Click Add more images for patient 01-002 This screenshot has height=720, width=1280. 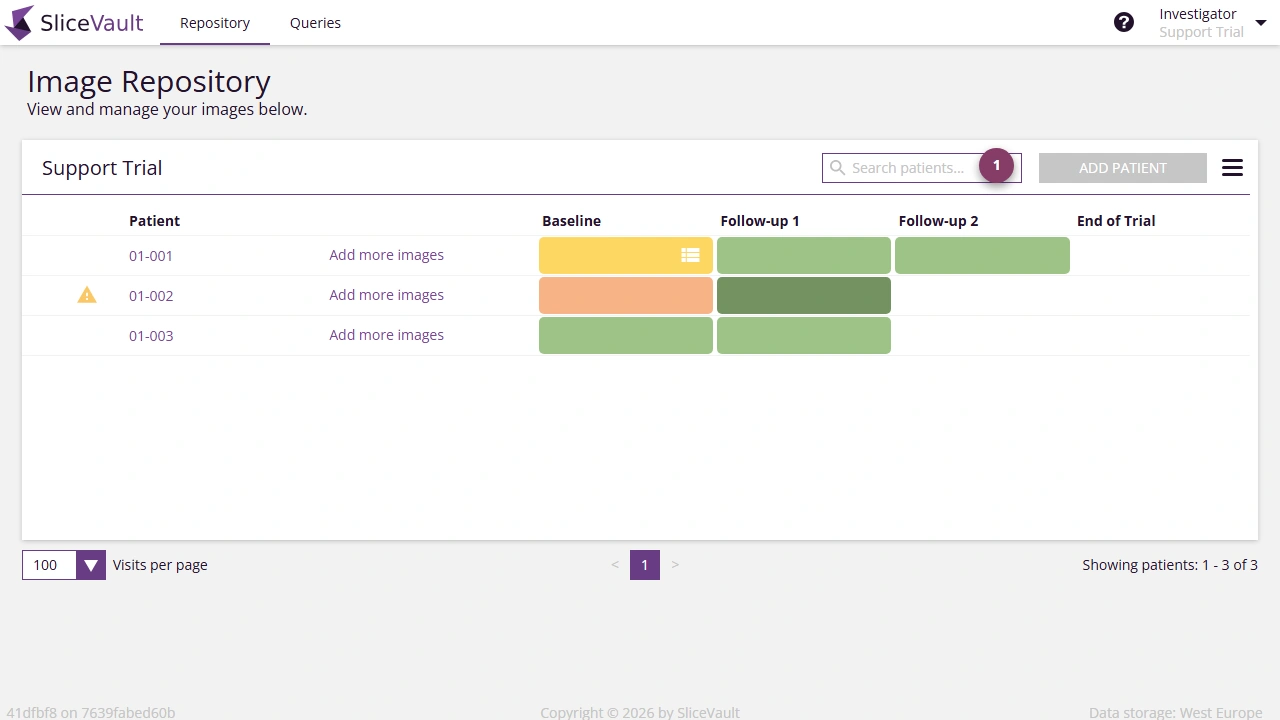(x=386, y=294)
